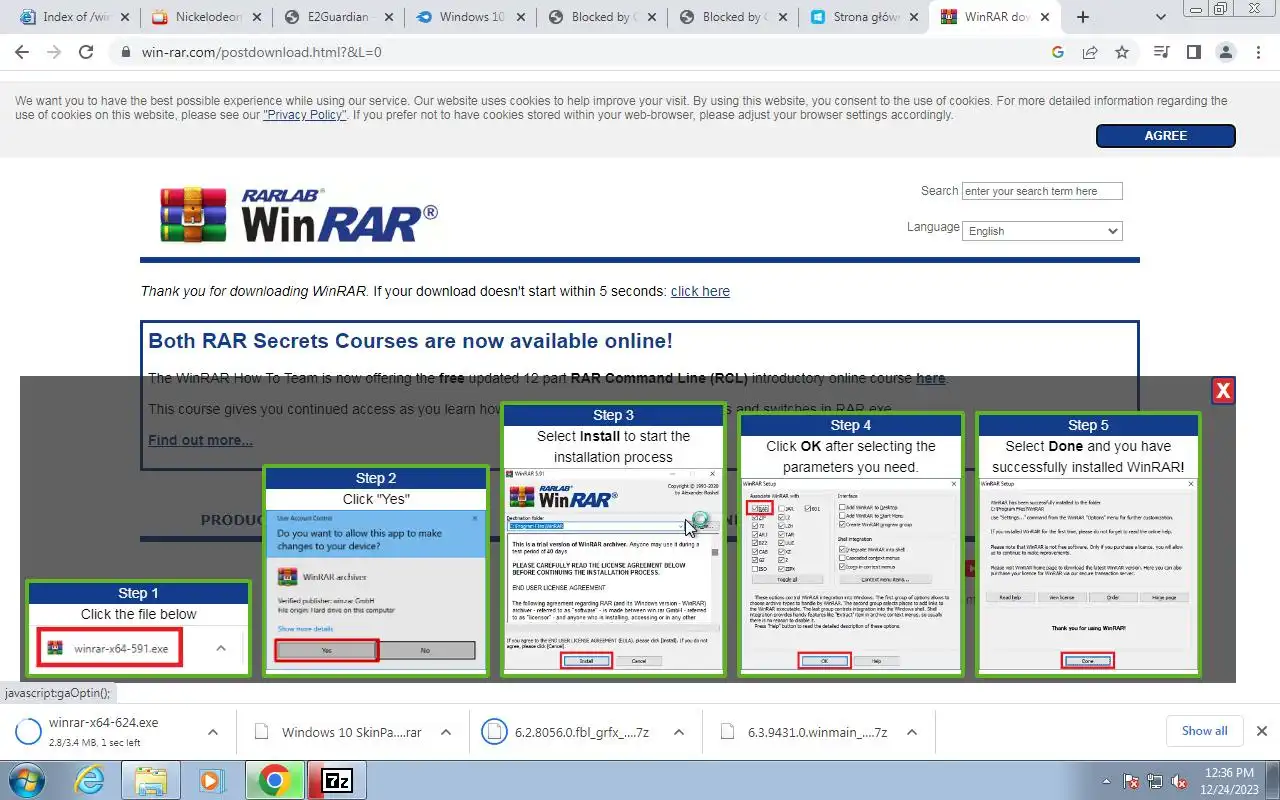The image size is (1280, 800).
Task: Click the Step 3 Install screenshot
Action: point(613,540)
